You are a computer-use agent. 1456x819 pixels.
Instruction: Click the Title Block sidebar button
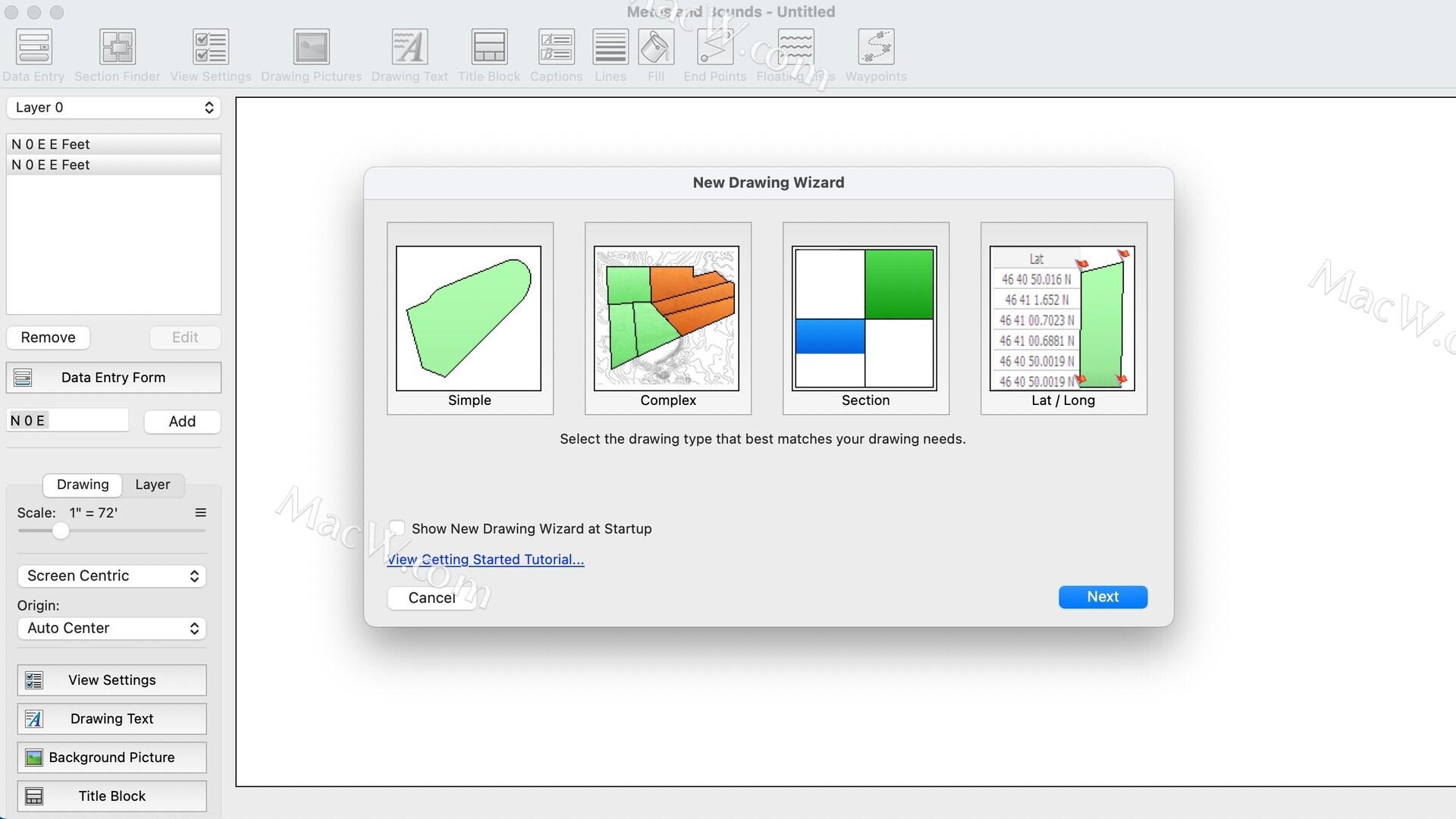click(112, 796)
